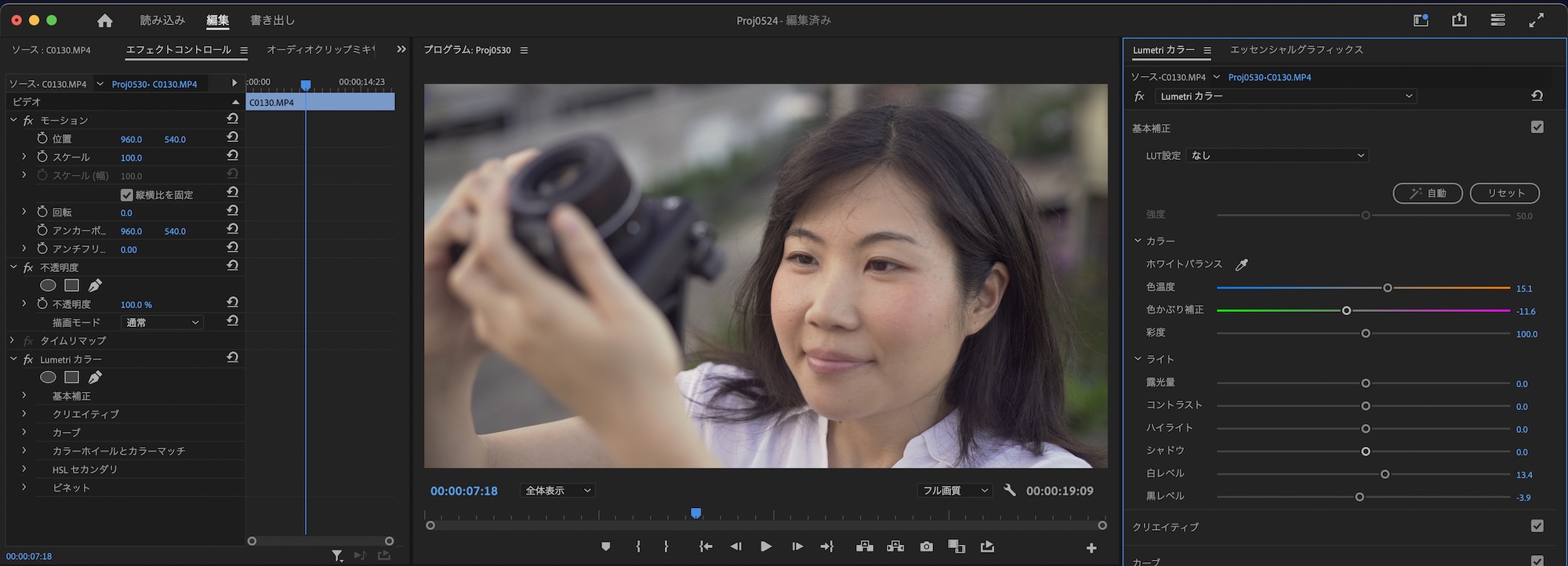Toggle the クリエイティブ section checkbox
The width and height of the screenshot is (1568, 566).
1537,526
